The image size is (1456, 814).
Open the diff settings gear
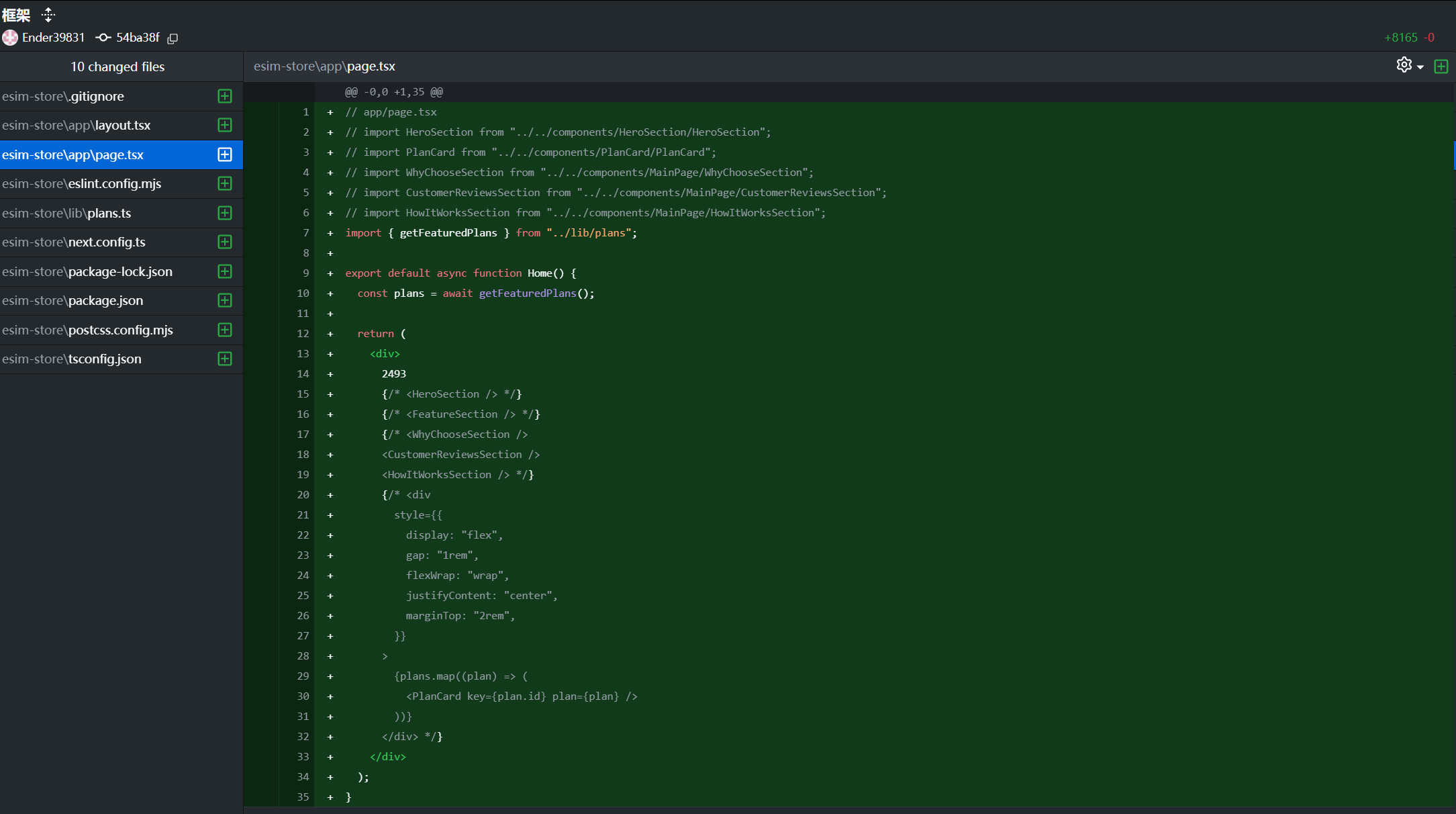point(1404,65)
